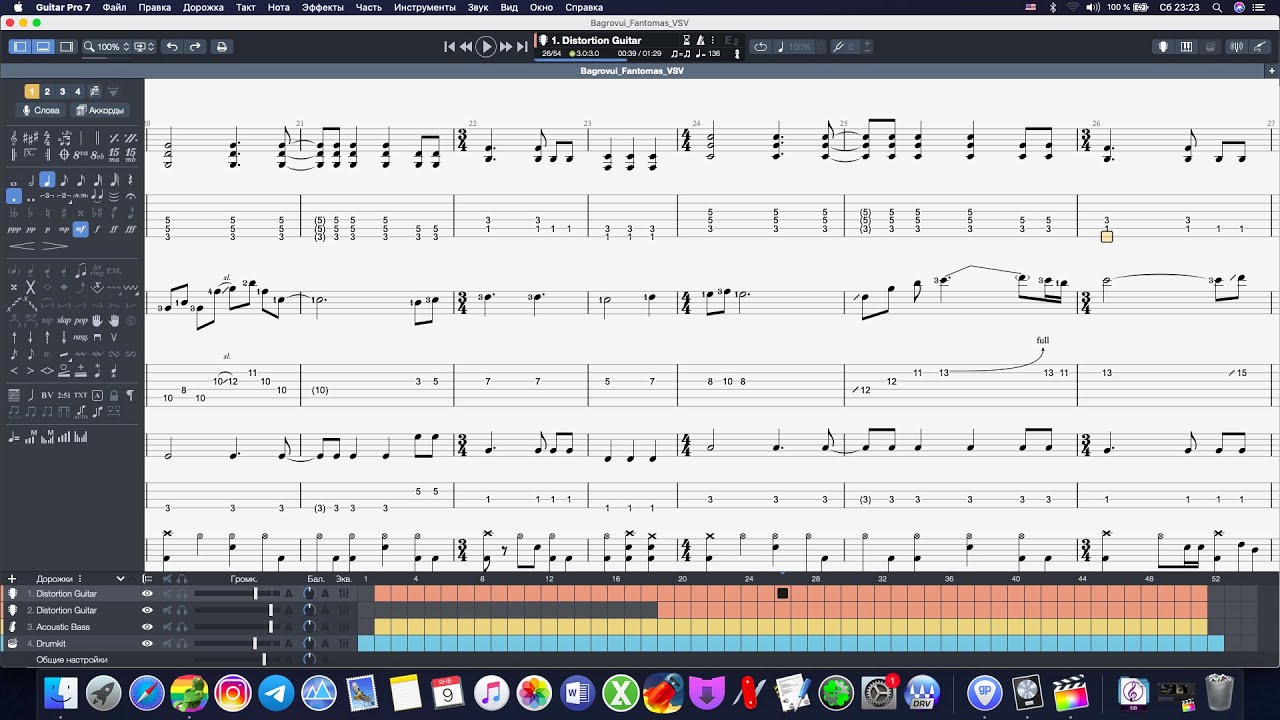The width and height of the screenshot is (1280, 720).
Task: Jump to the last bar
Action: (x=522, y=46)
